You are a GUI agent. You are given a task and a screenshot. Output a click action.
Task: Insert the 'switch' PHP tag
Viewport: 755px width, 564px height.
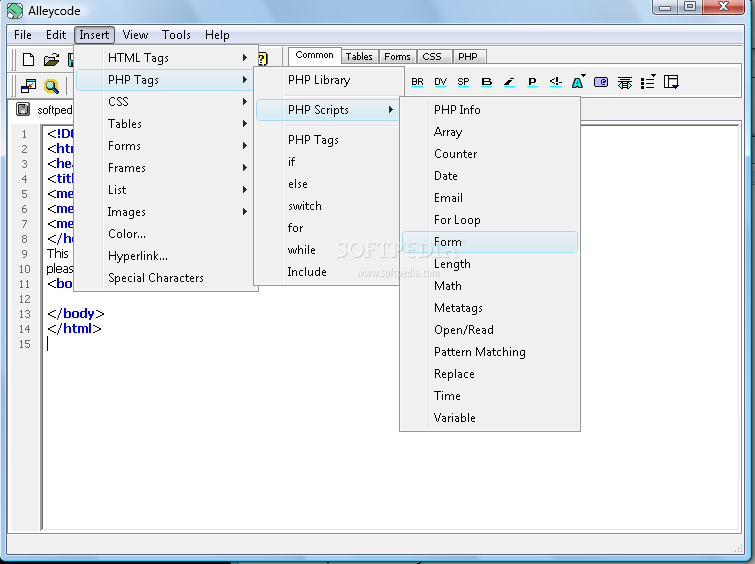click(x=327, y=206)
